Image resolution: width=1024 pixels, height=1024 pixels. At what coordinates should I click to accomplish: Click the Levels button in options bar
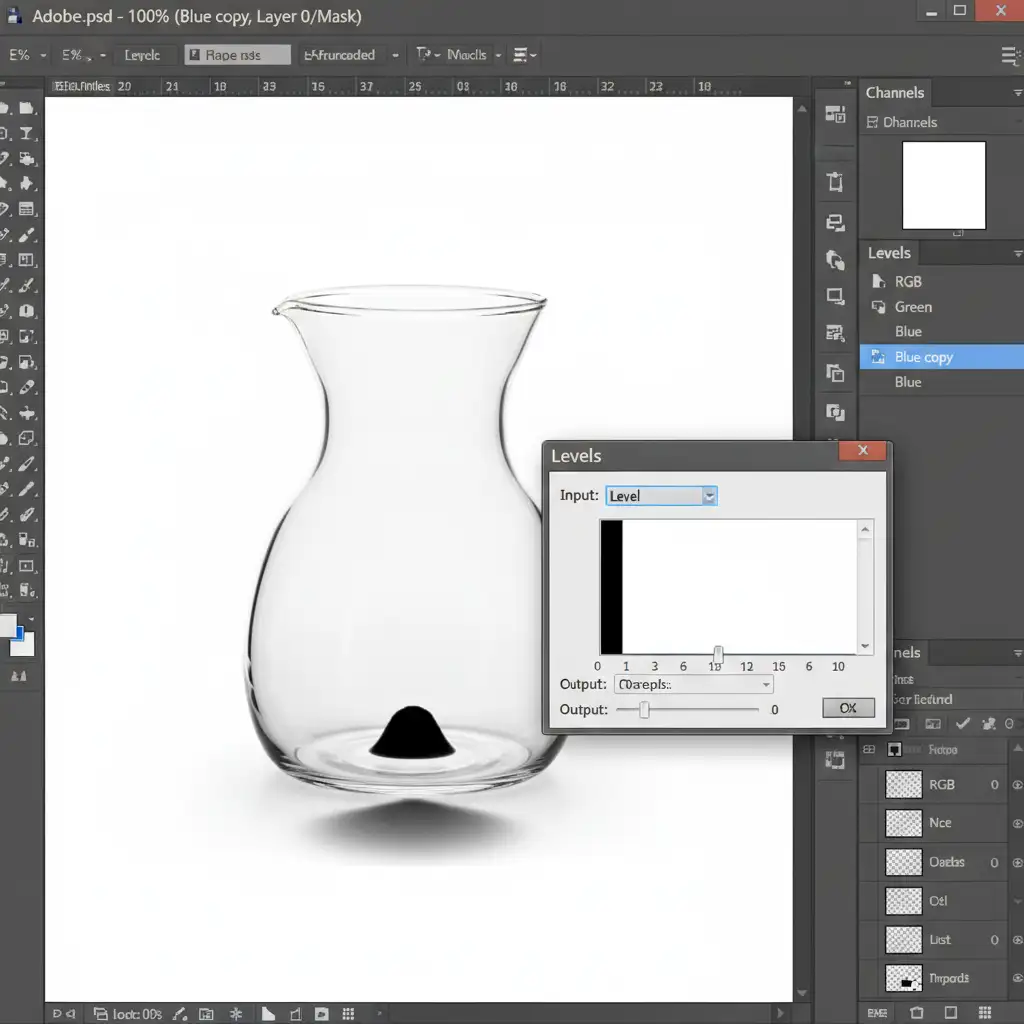[142, 55]
